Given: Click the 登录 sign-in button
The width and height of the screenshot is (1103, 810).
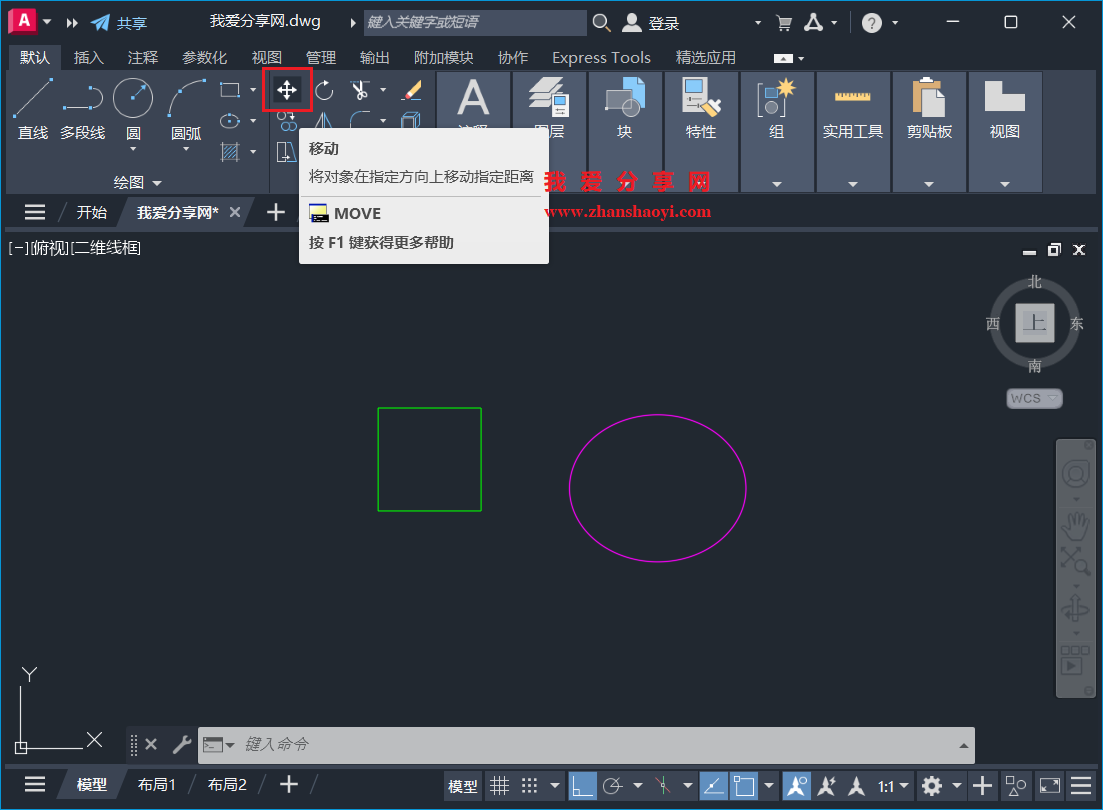Looking at the screenshot, I should pos(651,23).
